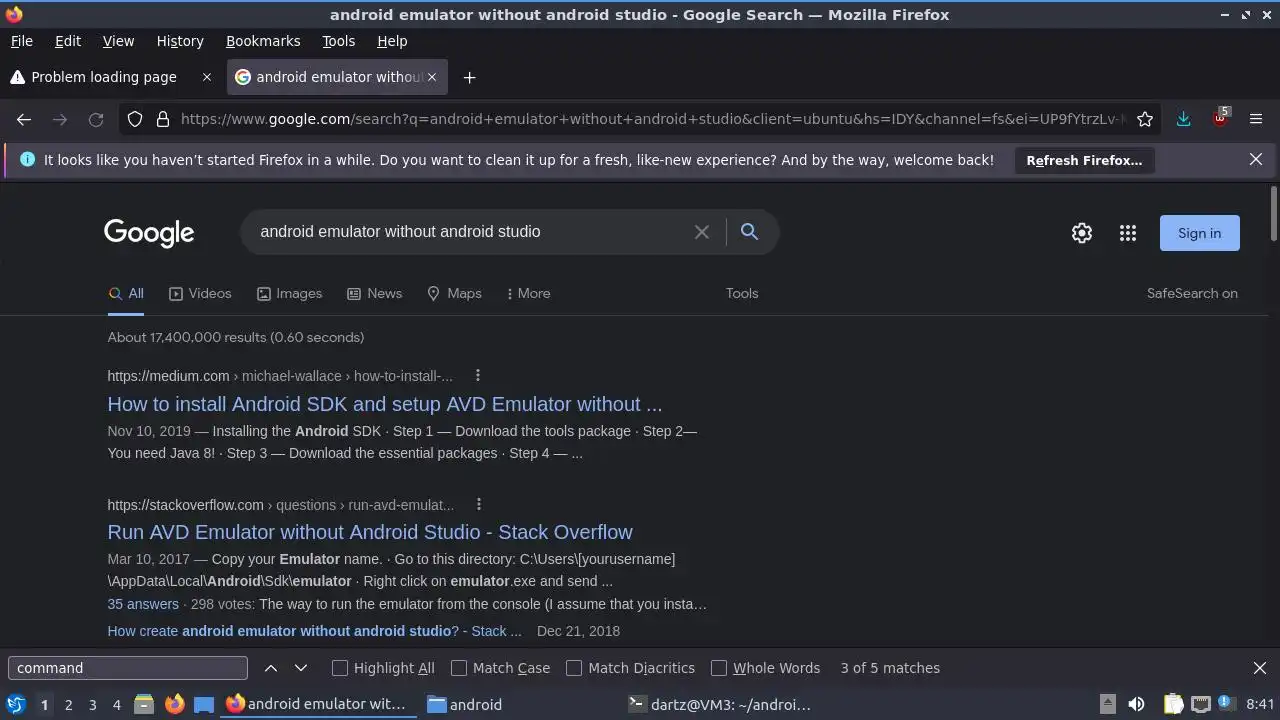Clear the Google search box text

702,232
